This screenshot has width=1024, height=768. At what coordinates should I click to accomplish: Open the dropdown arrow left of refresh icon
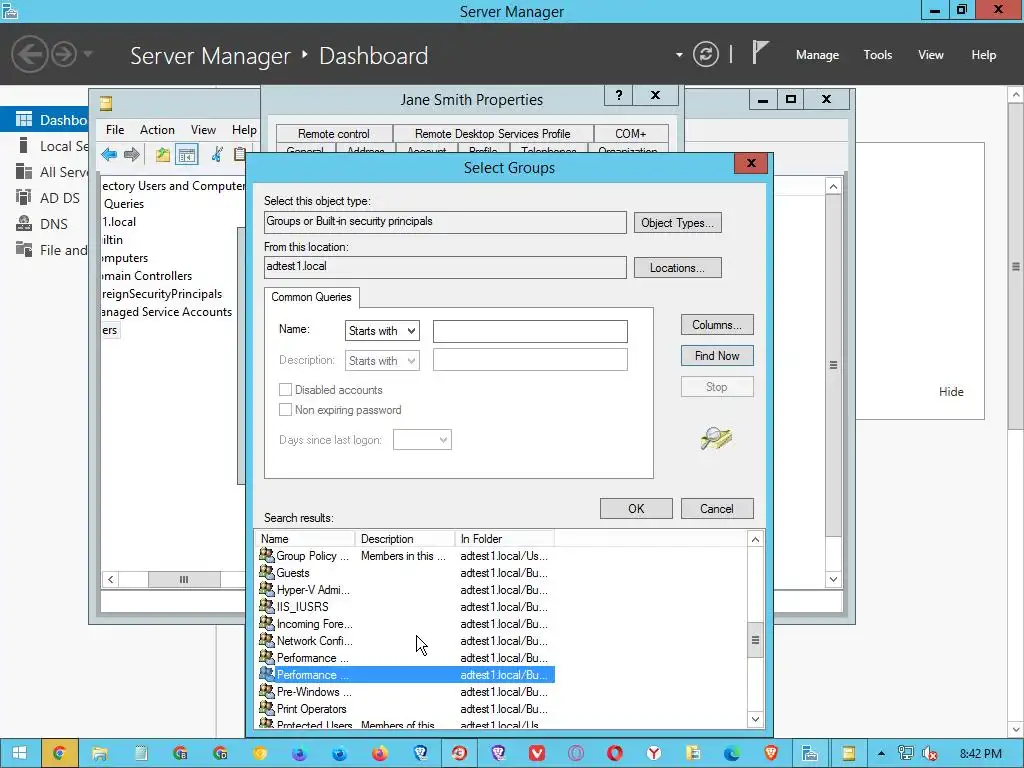point(679,55)
